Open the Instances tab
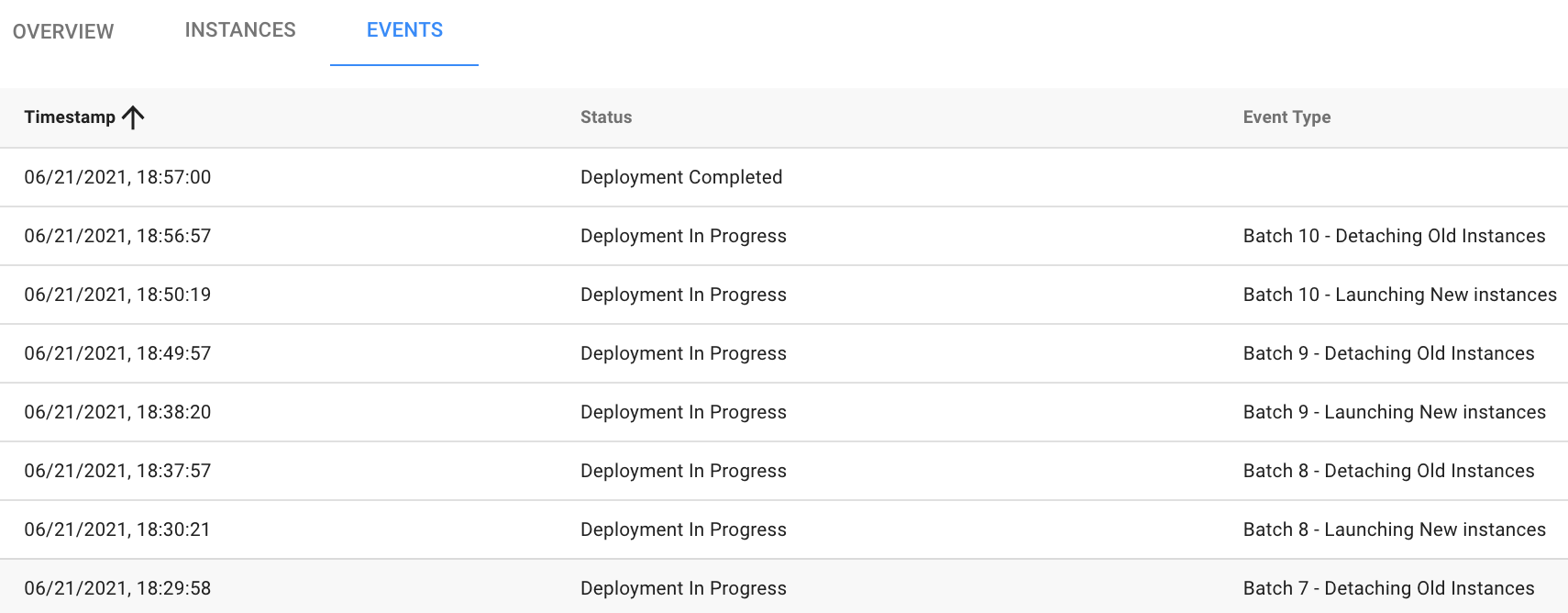The height and width of the screenshot is (613, 1568). point(240,30)
